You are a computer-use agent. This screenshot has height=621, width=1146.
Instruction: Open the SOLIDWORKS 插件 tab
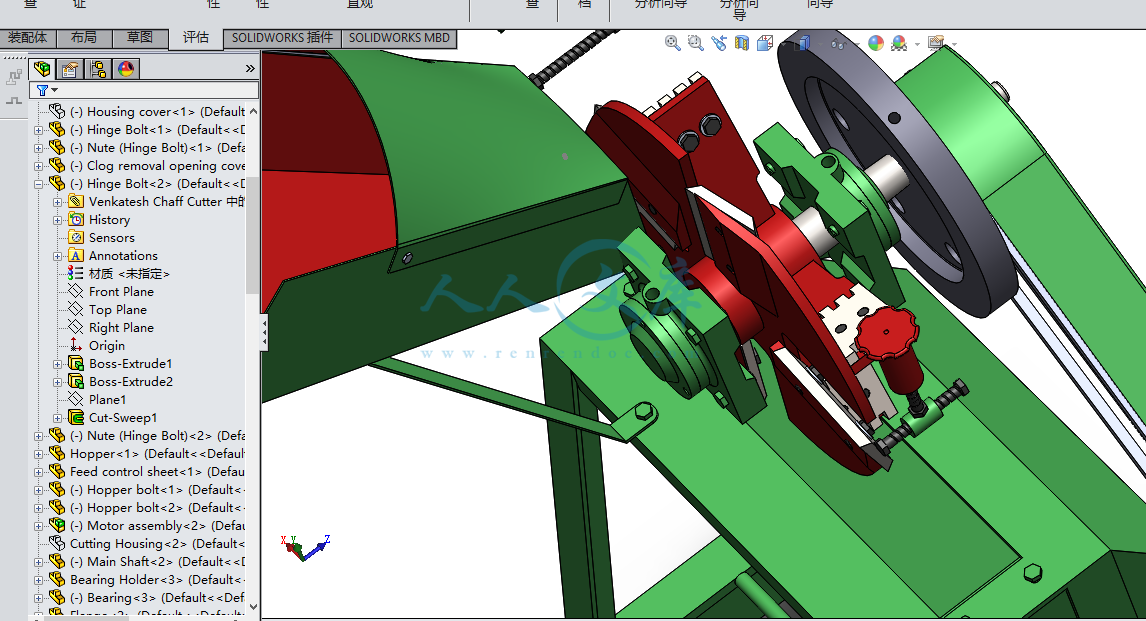[282, 38]
